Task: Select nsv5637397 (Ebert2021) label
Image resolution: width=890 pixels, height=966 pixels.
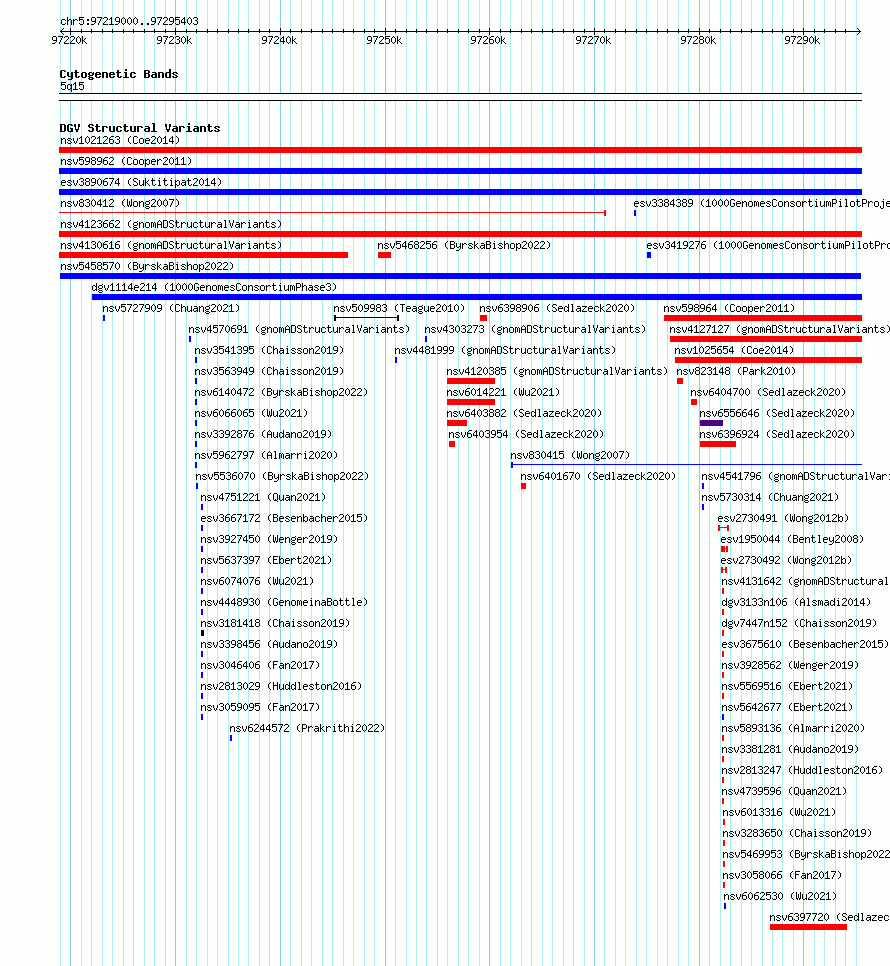Action: click(265, 559)
